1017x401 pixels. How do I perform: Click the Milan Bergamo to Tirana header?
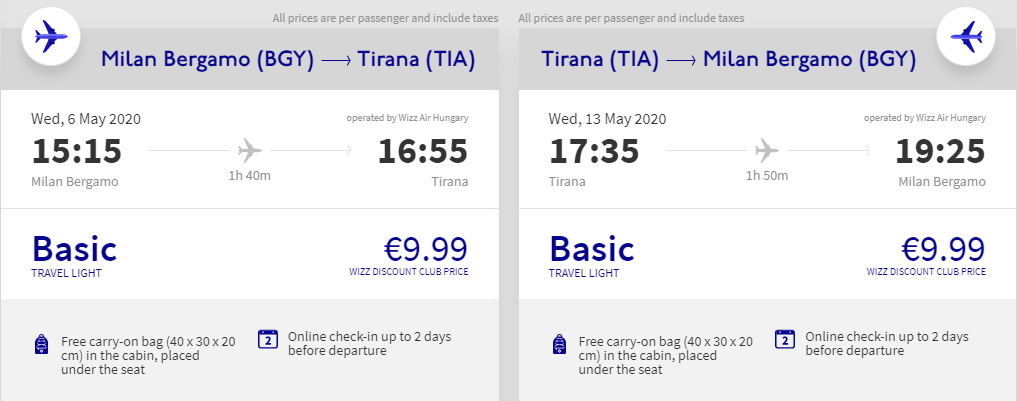pyautogui.click(x=287, y=60)
